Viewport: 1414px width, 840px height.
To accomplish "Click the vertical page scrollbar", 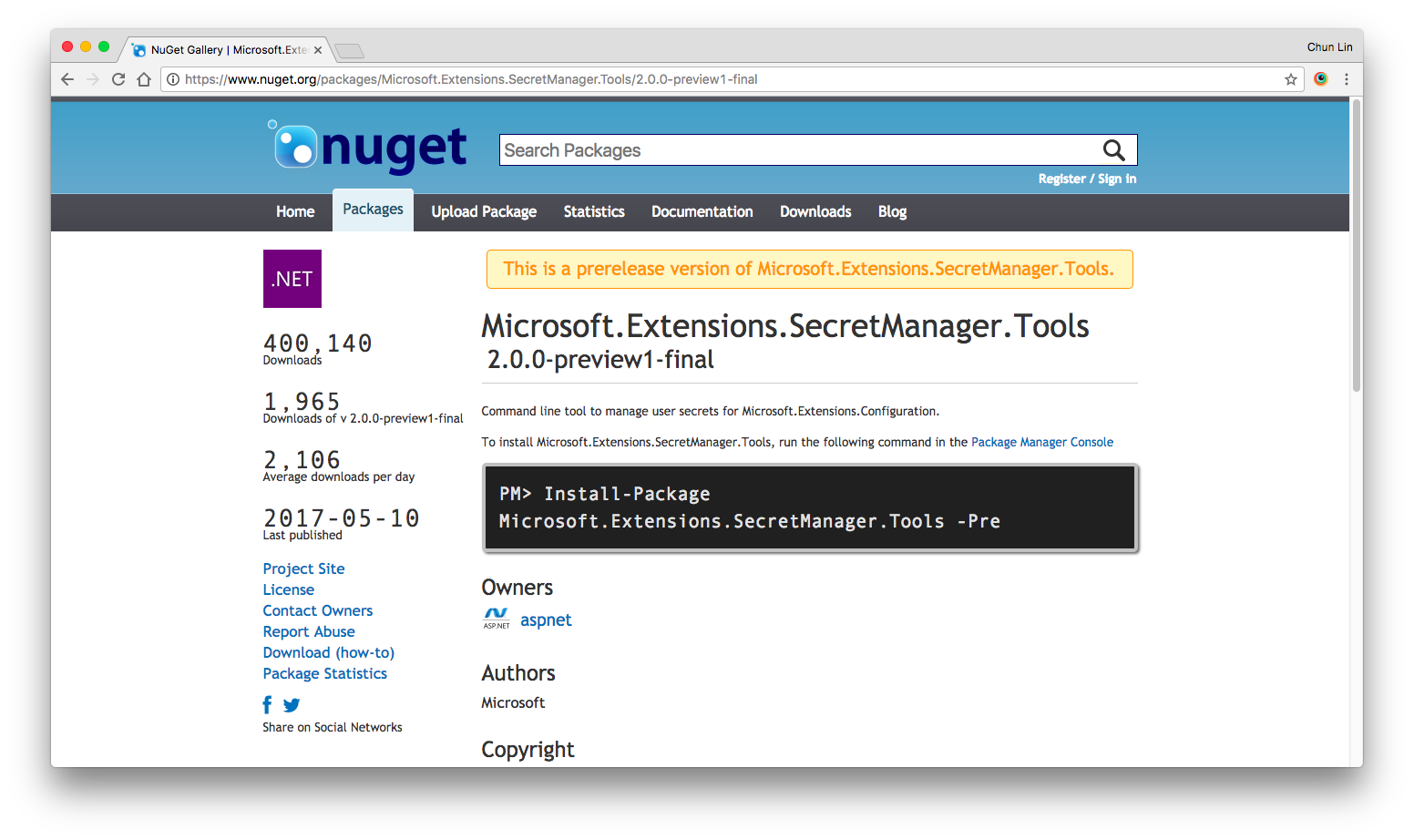I will click(x=1357, y=246).
